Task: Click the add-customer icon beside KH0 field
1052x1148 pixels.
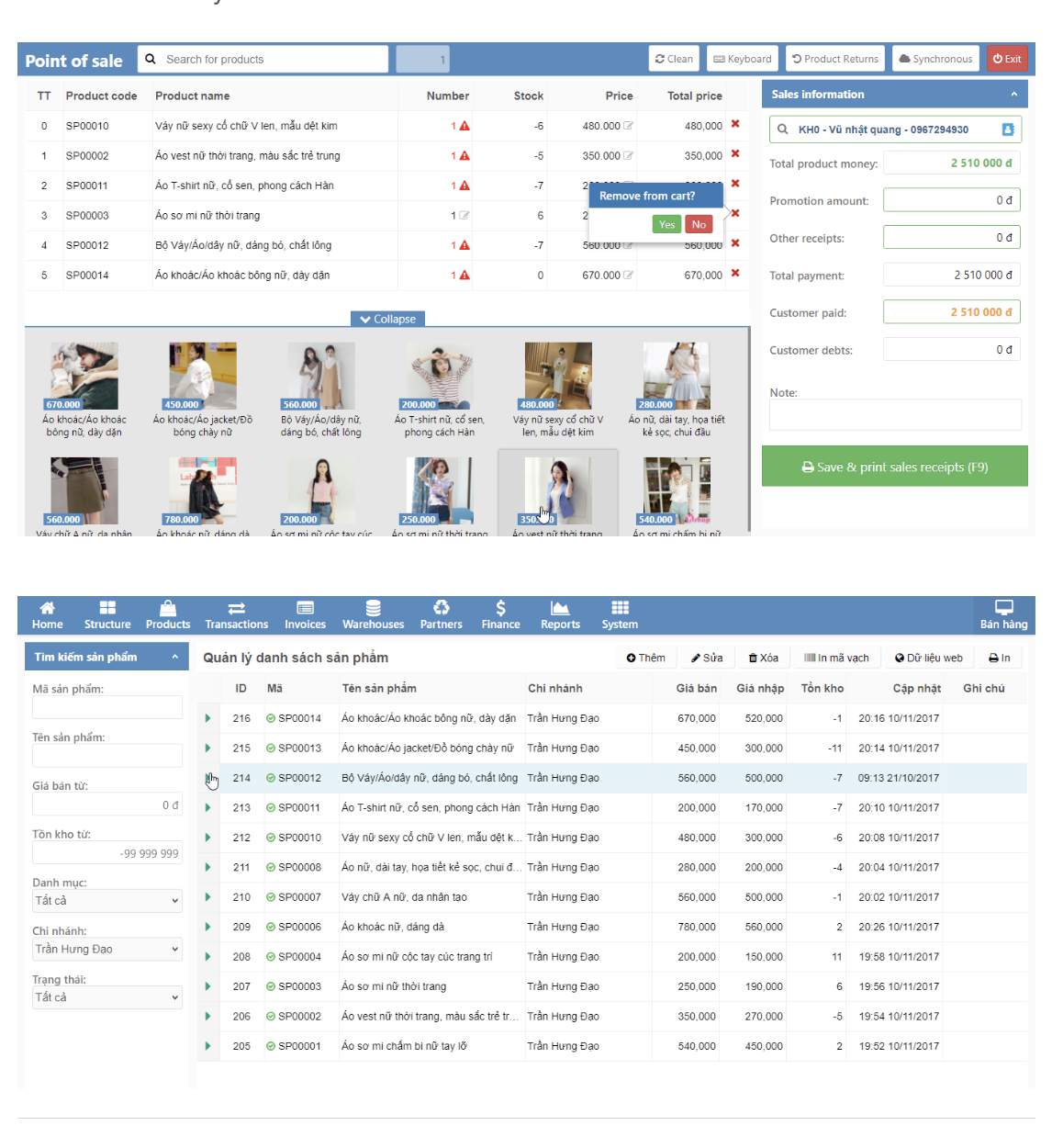Action: pos(1010,129)
